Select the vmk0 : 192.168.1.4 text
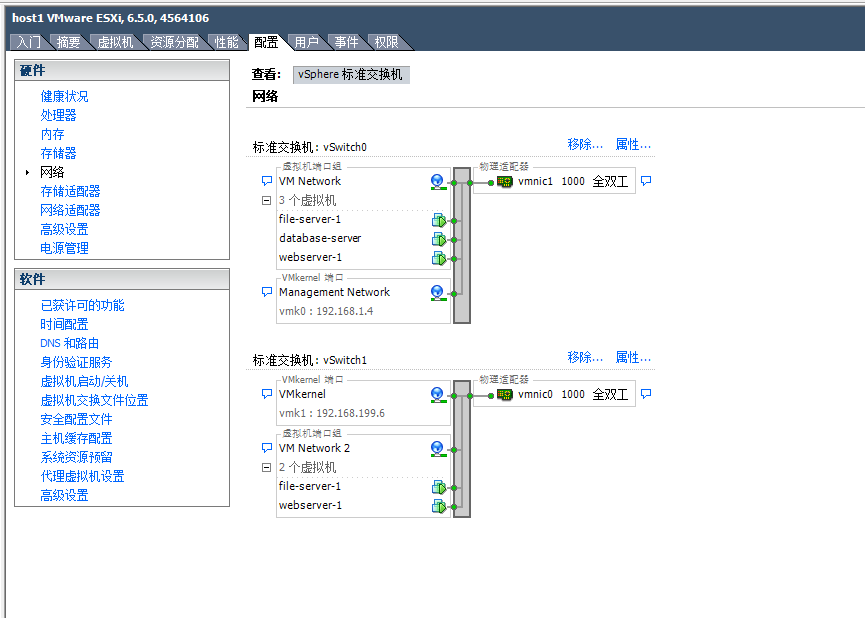 coord(326,311)
